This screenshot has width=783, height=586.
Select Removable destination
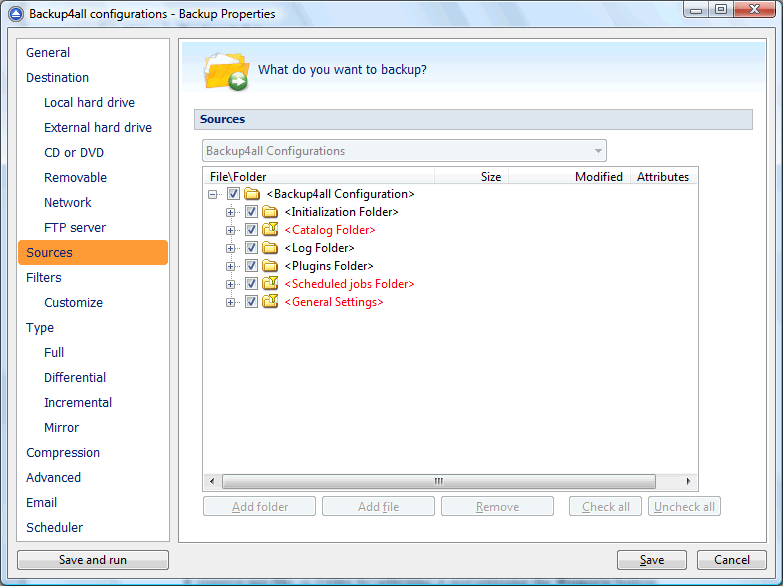click(x=75, y=177)
